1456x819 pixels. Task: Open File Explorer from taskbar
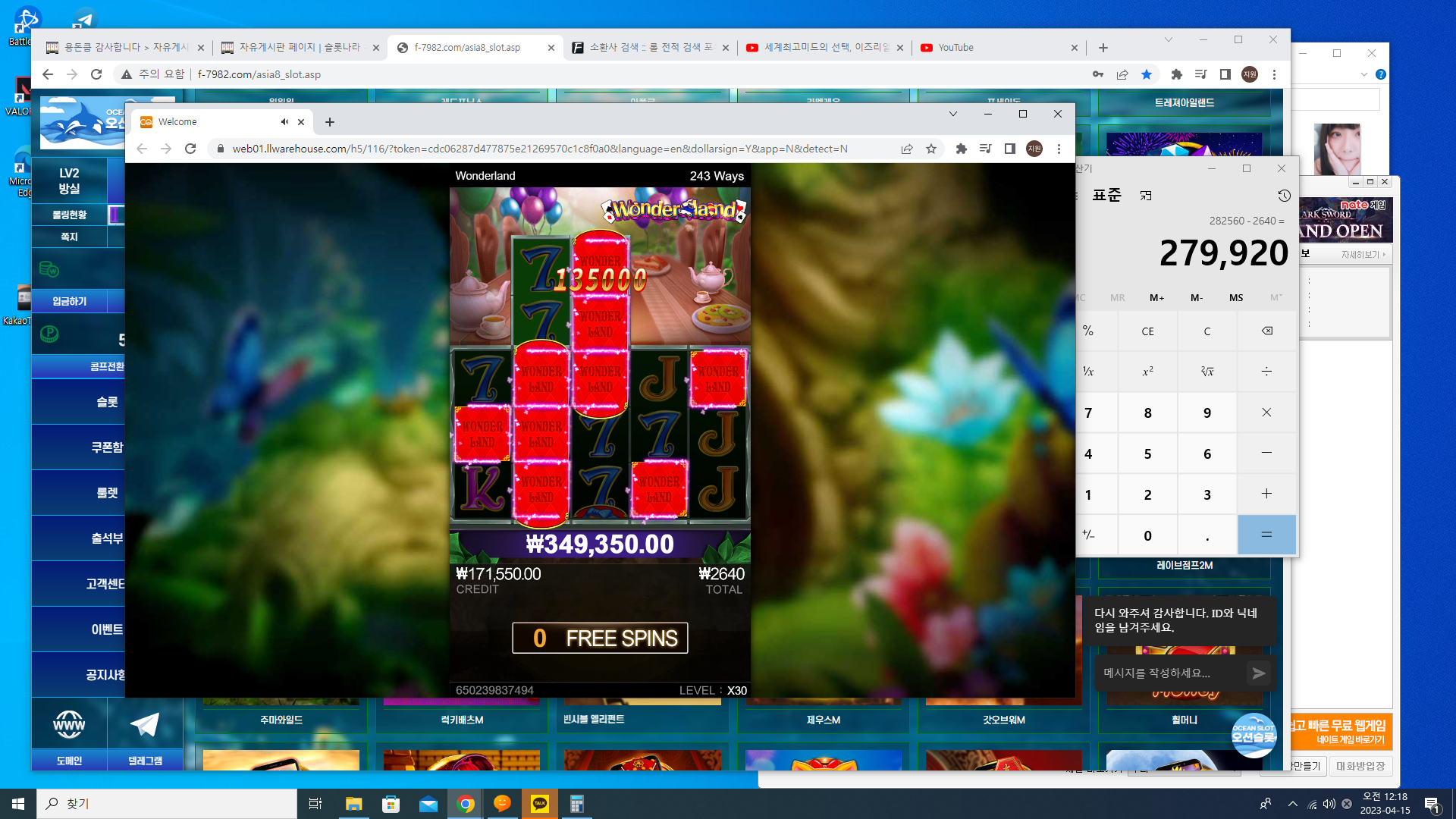coord(354,804)
